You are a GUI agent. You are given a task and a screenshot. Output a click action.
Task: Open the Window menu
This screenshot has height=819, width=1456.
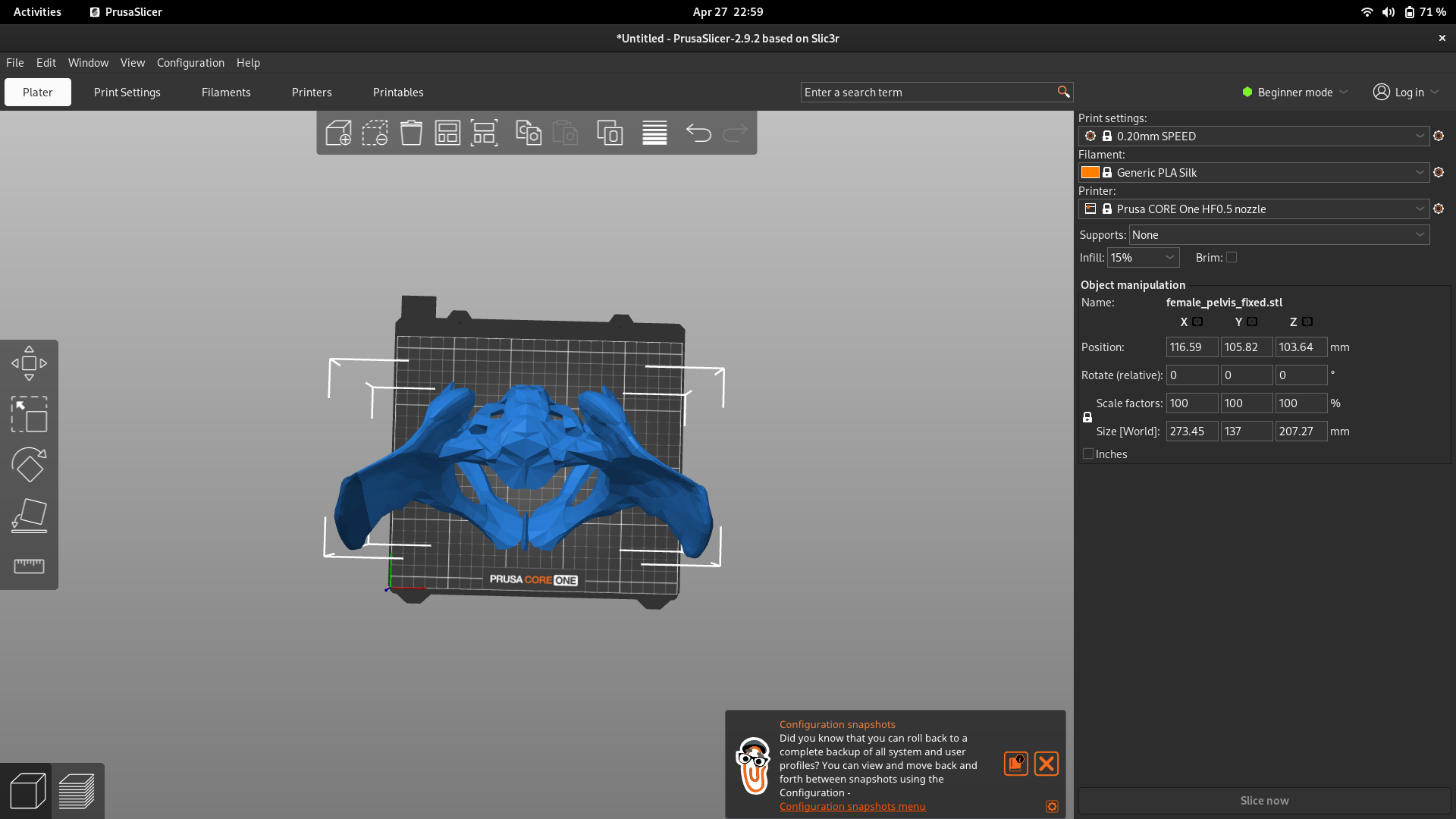point(88,62)
